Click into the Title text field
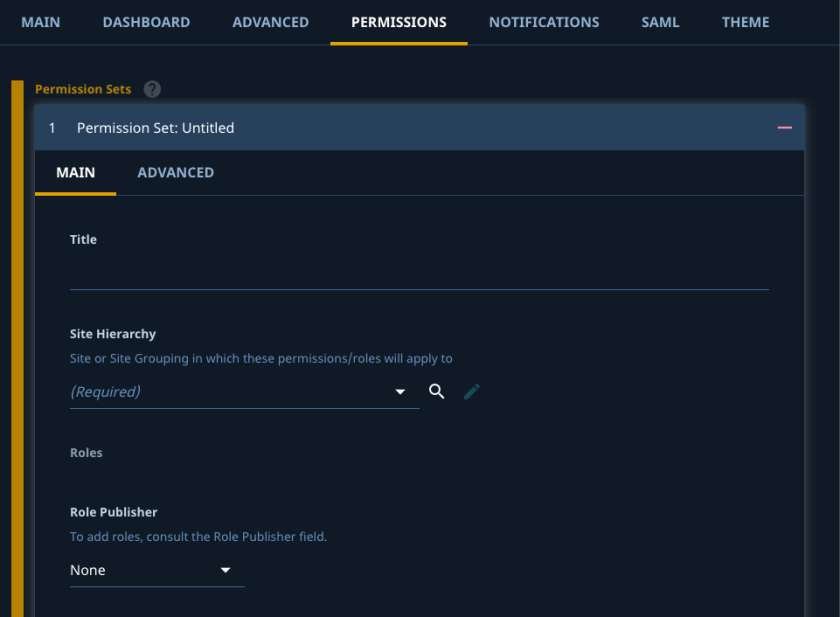840x617 pixels. (419, 273)
